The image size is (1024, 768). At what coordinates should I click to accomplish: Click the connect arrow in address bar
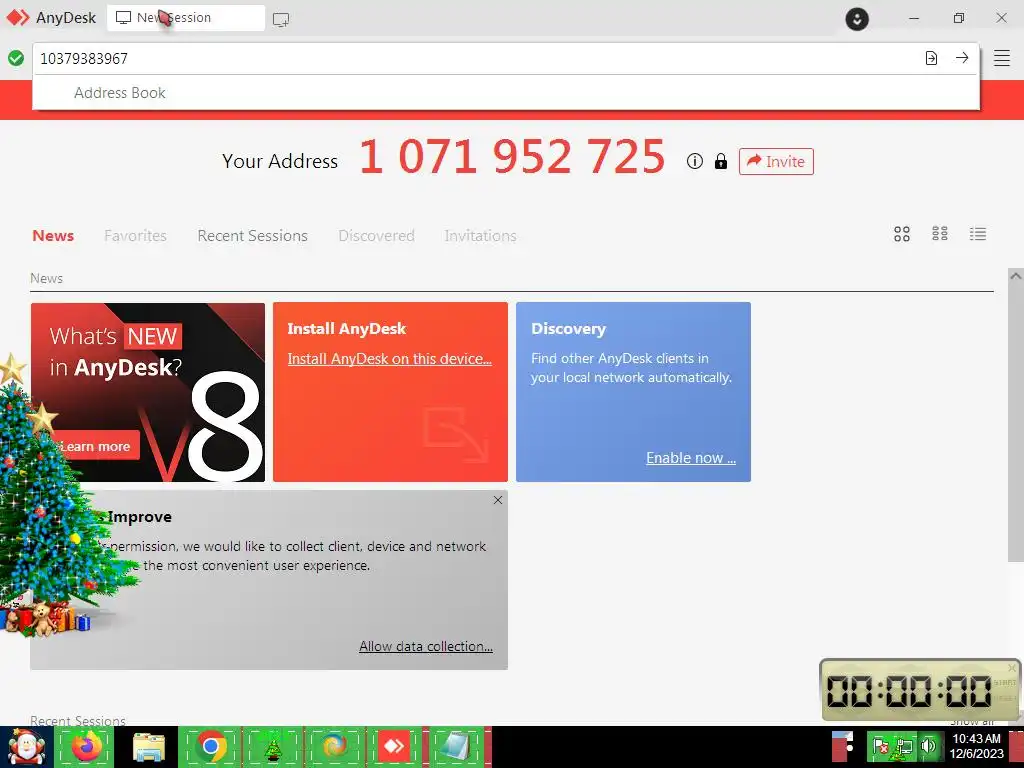coord(962,58)
